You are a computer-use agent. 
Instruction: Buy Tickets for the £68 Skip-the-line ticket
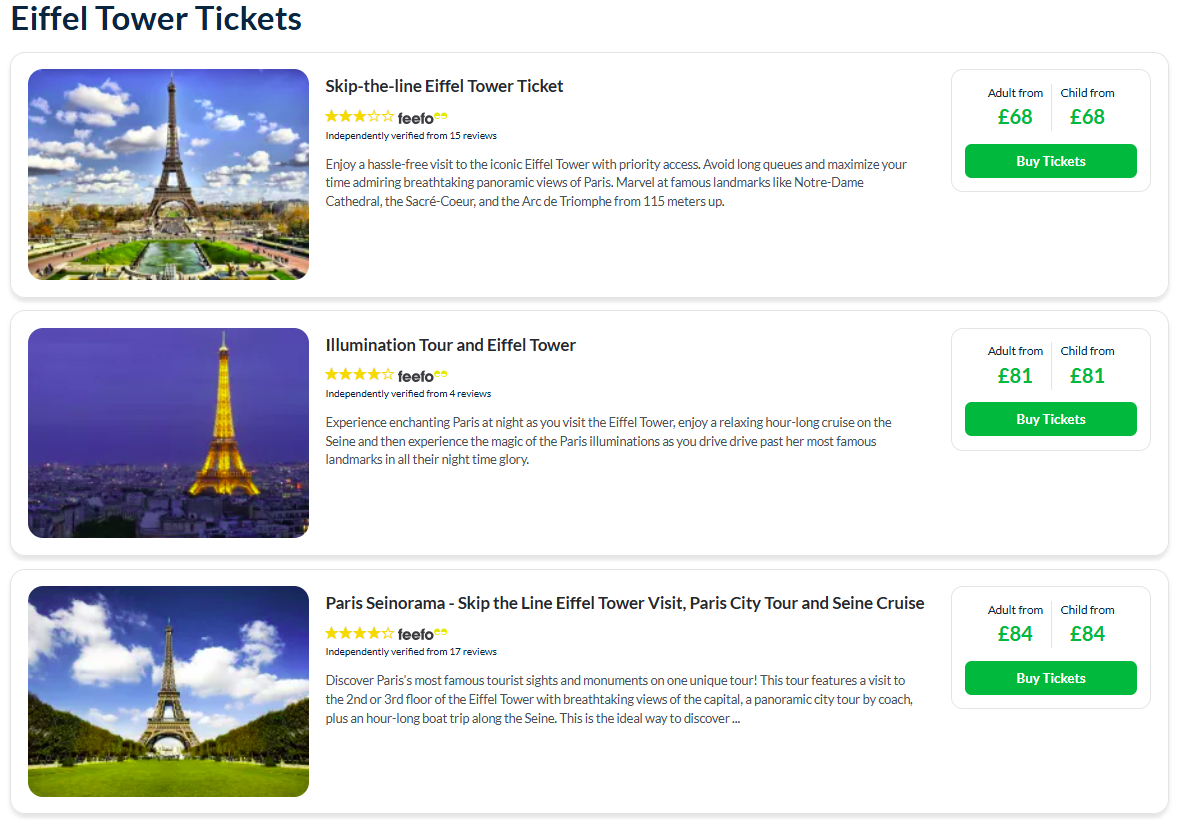pyautogui.click(x=1050, y=161)
